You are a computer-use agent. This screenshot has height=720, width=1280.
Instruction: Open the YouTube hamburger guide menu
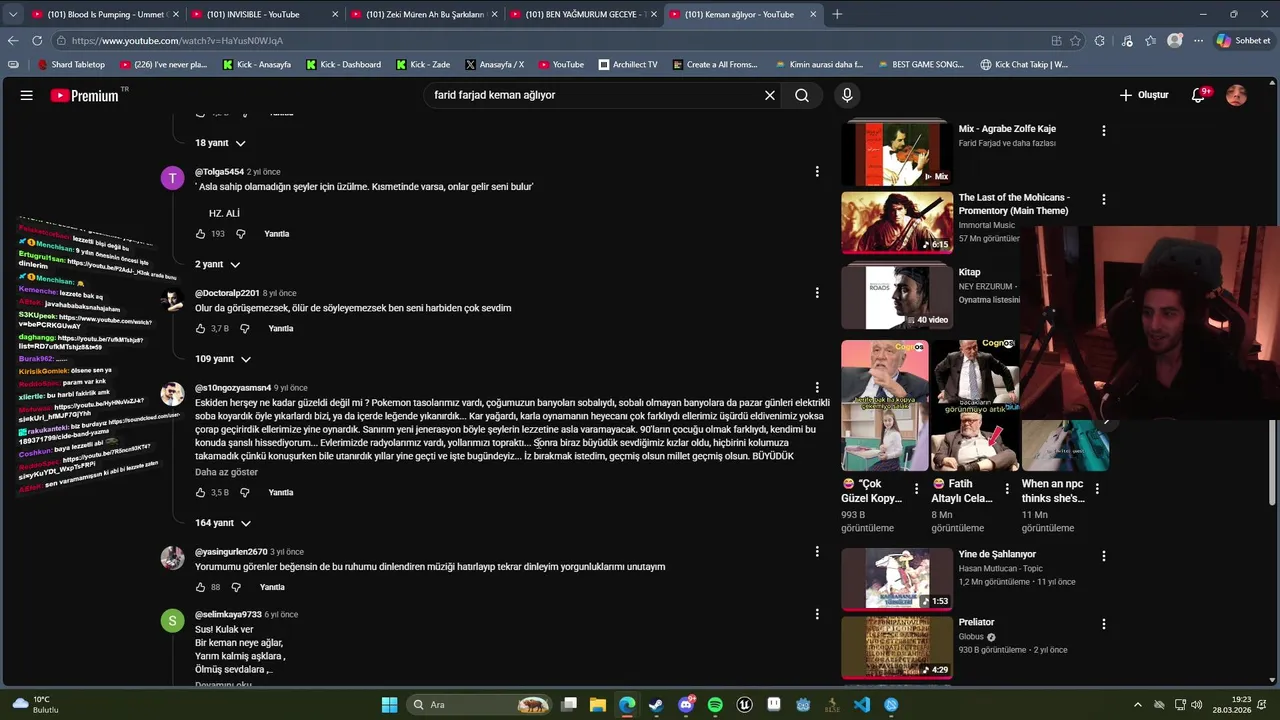[x=26, y=95]
